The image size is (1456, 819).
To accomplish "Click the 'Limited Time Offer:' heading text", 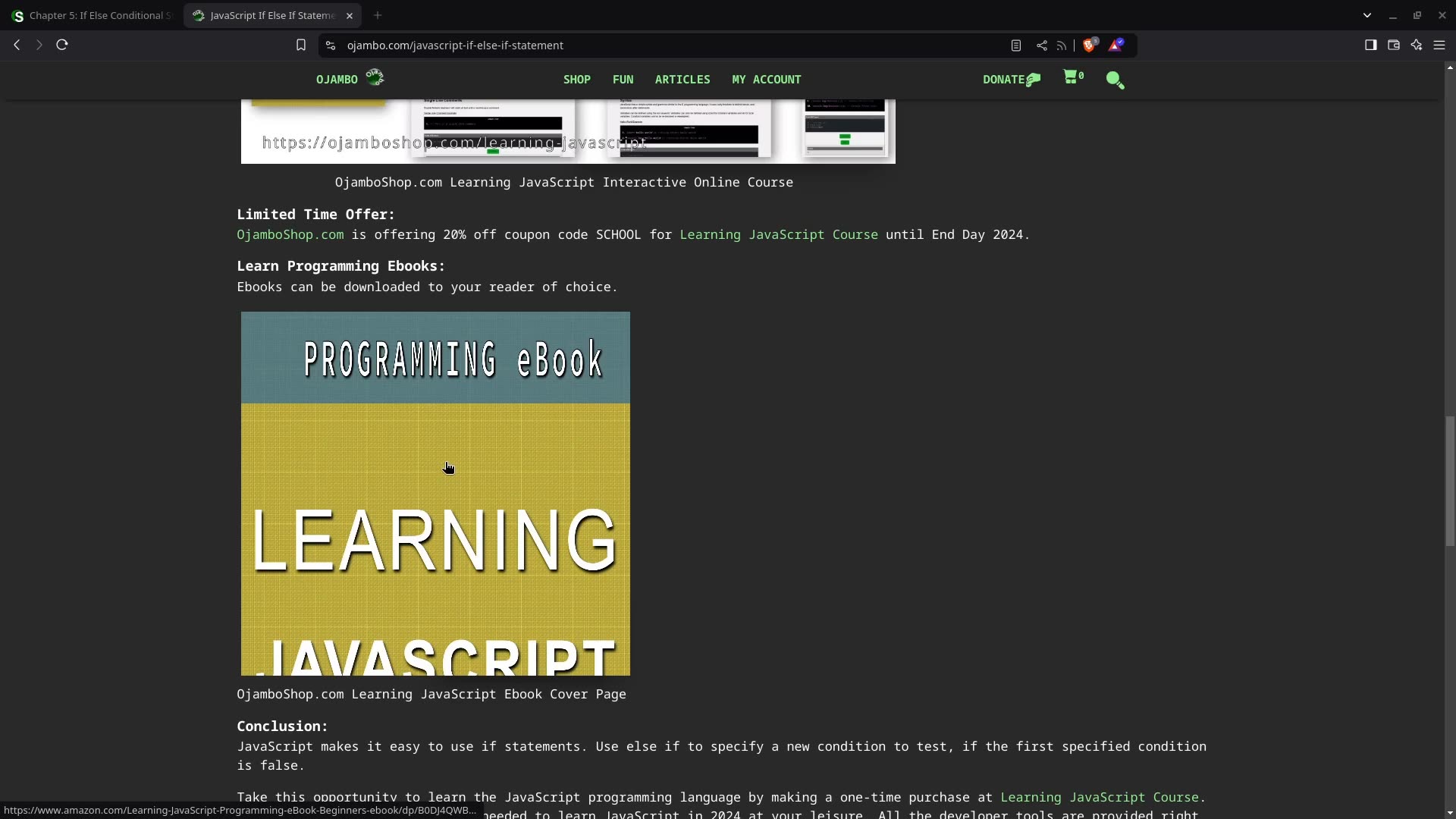I will click(315, 215).
